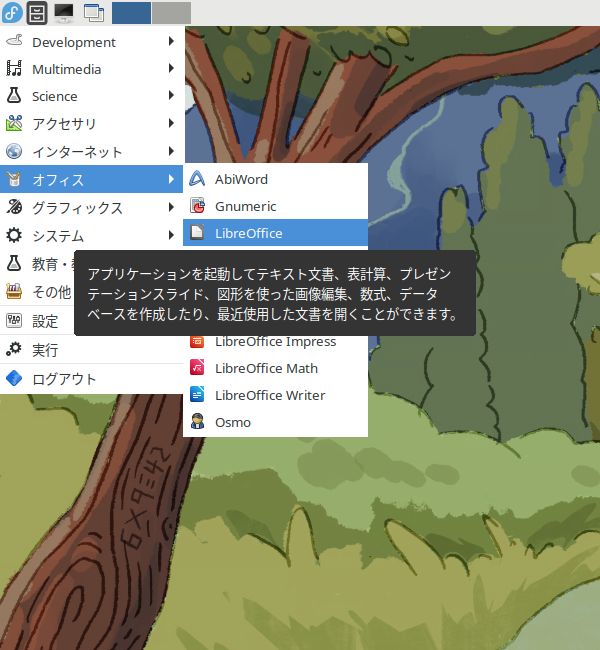
Task: Click the 設定 mixer icon
Action: pos(14,320)
